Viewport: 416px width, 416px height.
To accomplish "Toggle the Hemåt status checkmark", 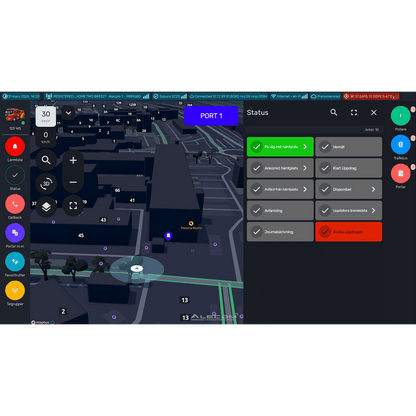I will [325, 147].
